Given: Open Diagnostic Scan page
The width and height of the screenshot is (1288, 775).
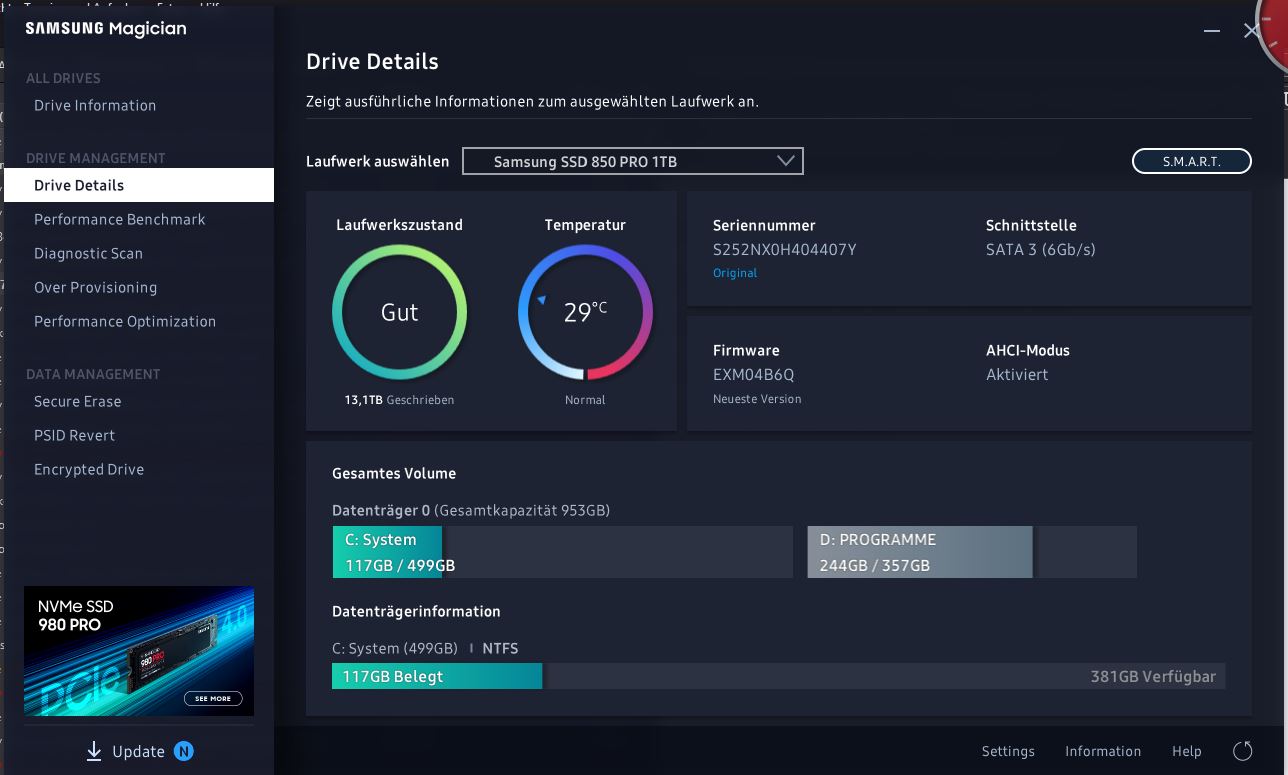Looking at the screenshot, I should point(88,253).
